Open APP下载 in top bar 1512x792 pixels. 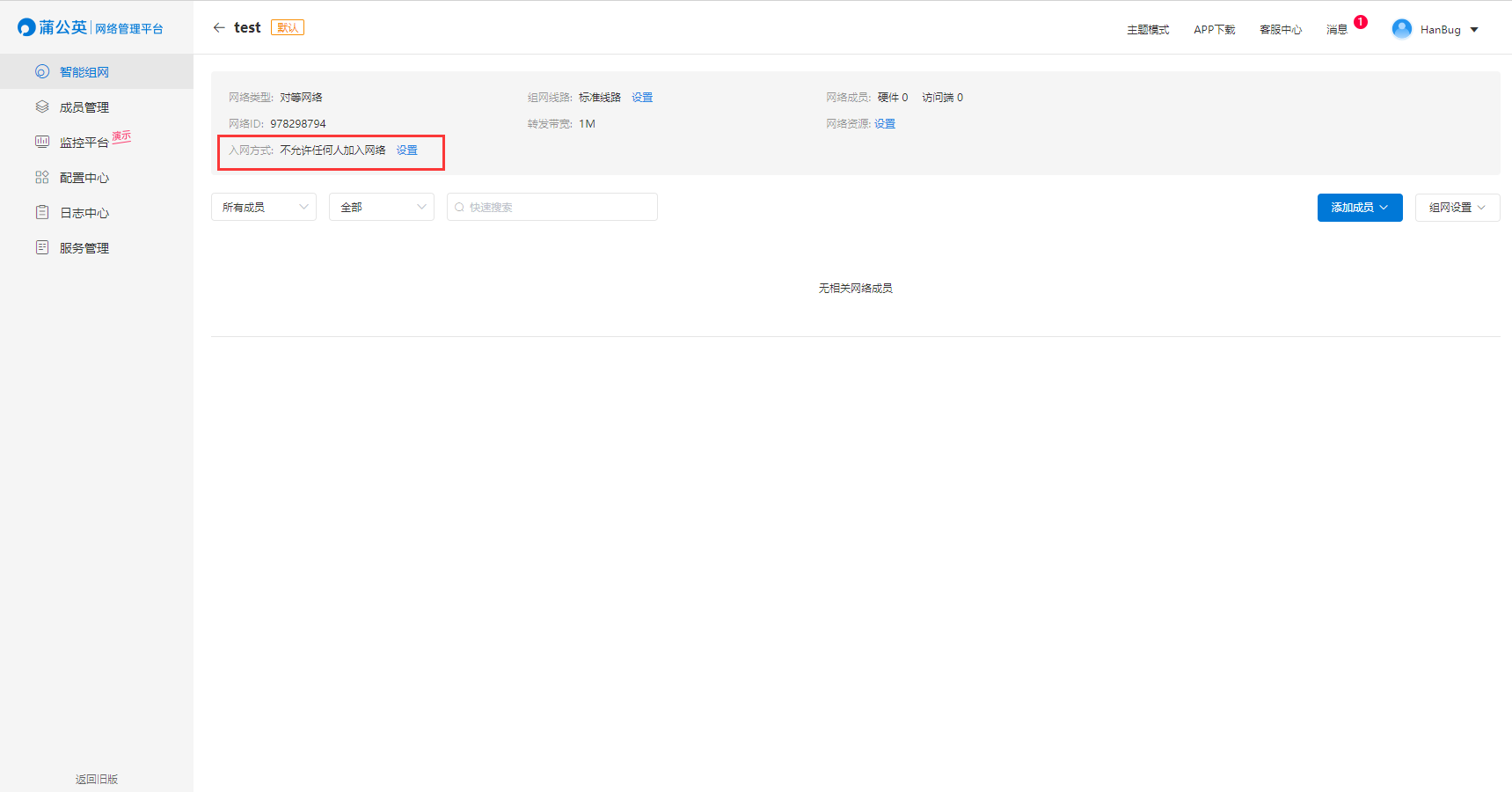tap(1215, 30)
